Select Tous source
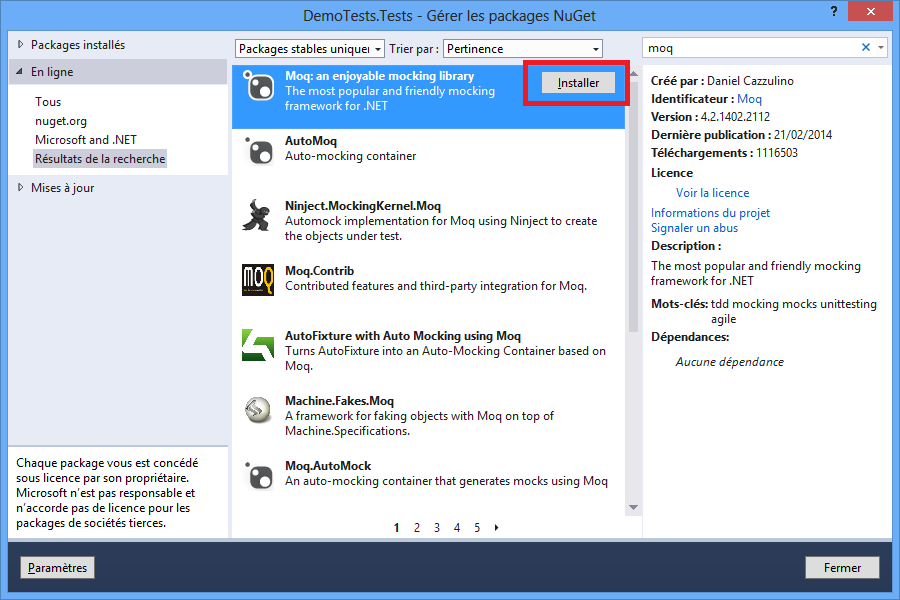900x600 pixels. pyautogui.click(x=48, y=102)
